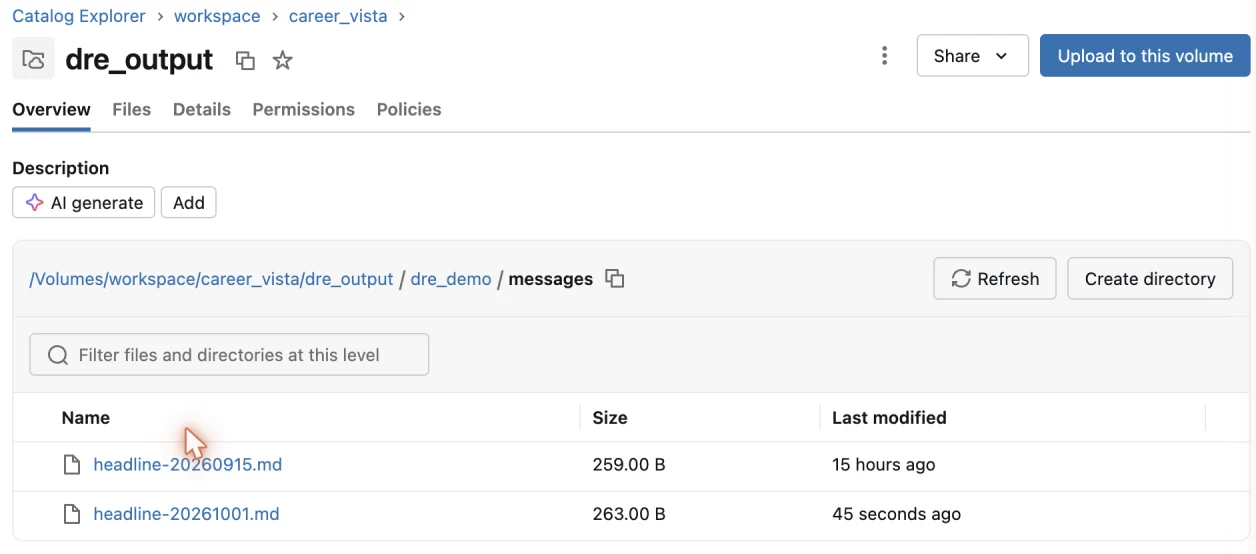The width and height of the screenshot is (1256, 554).
Task: Click the AI generate description button
Action: pyautogui.click(x=84, y=203)
